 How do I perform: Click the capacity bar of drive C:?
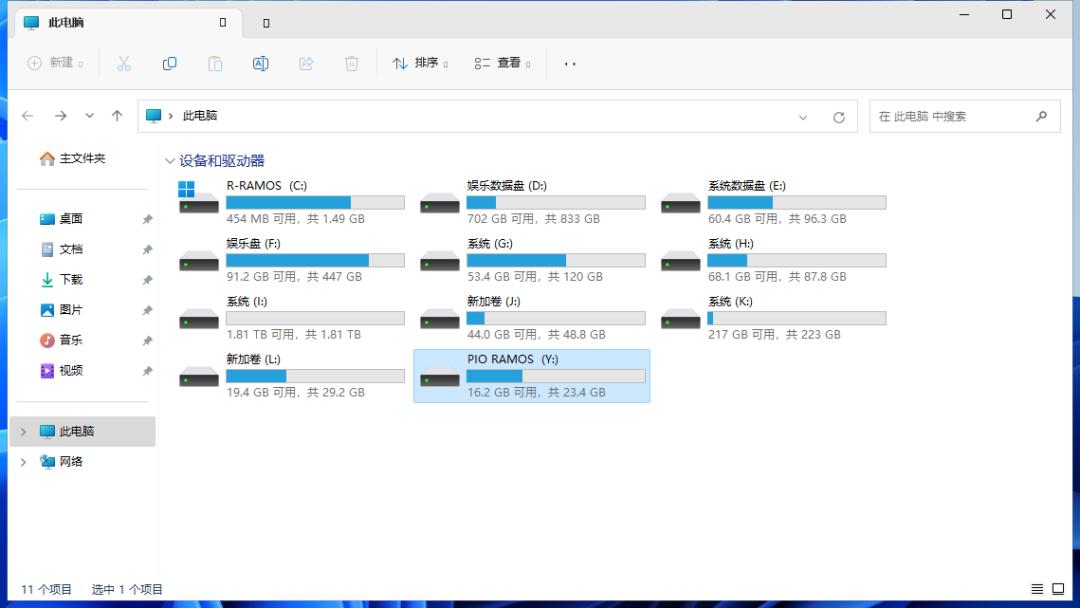click(x=315, y=201)
